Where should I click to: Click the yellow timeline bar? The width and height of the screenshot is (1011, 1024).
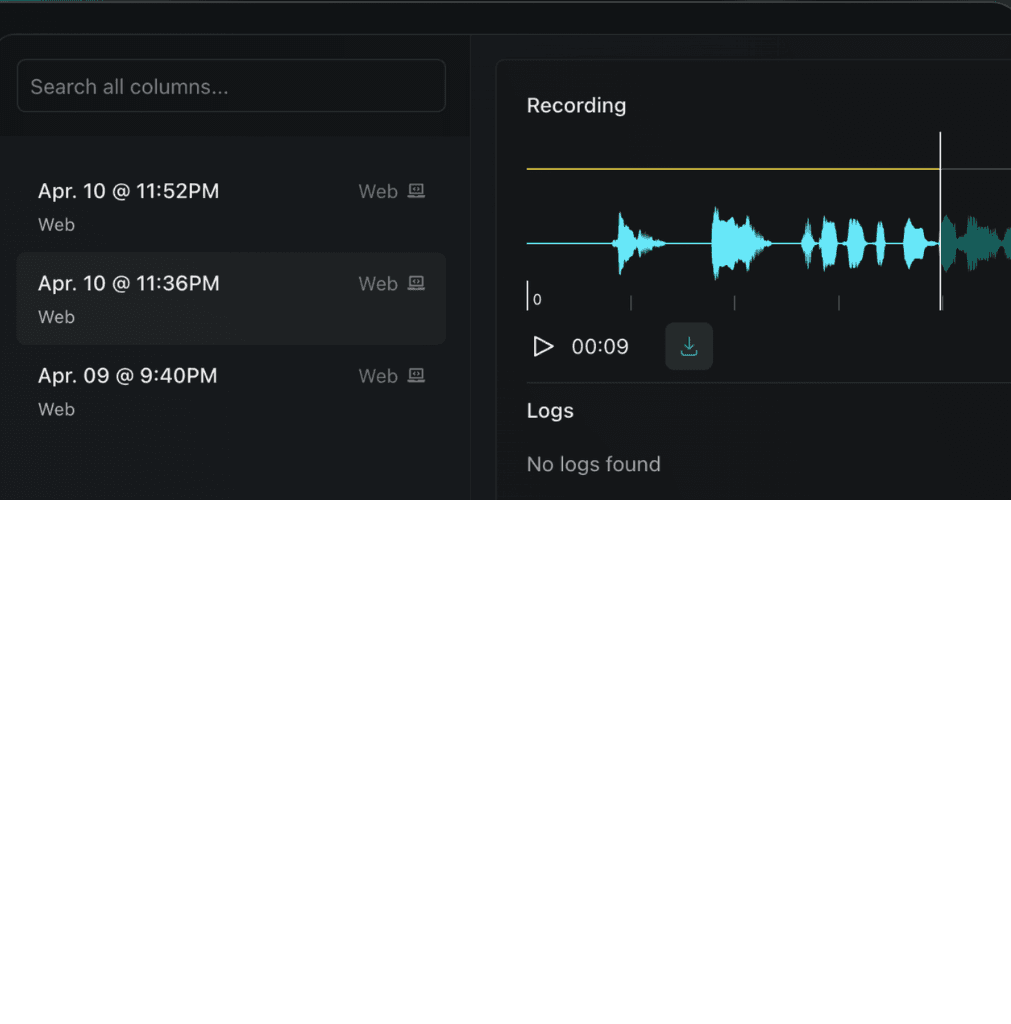tap(733, 168)
